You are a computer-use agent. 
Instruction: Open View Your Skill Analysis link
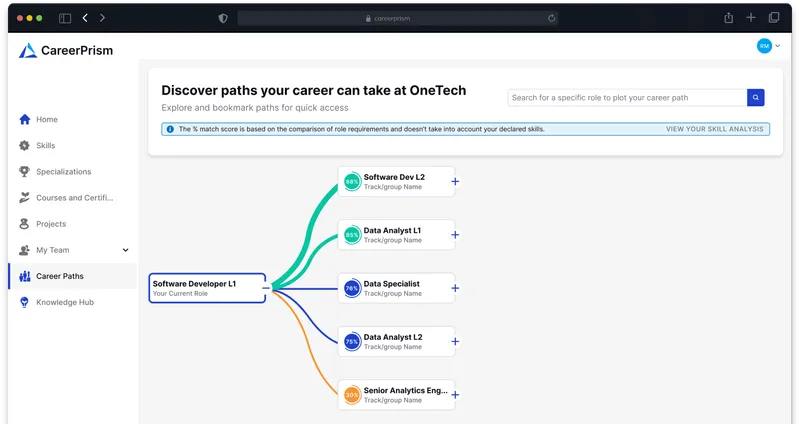coord(714,129)
